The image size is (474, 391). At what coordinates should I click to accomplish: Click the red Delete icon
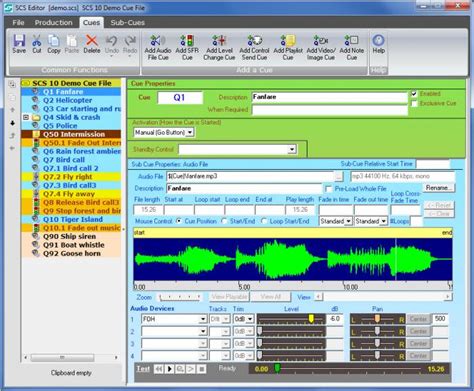click(x=92, y=44)
